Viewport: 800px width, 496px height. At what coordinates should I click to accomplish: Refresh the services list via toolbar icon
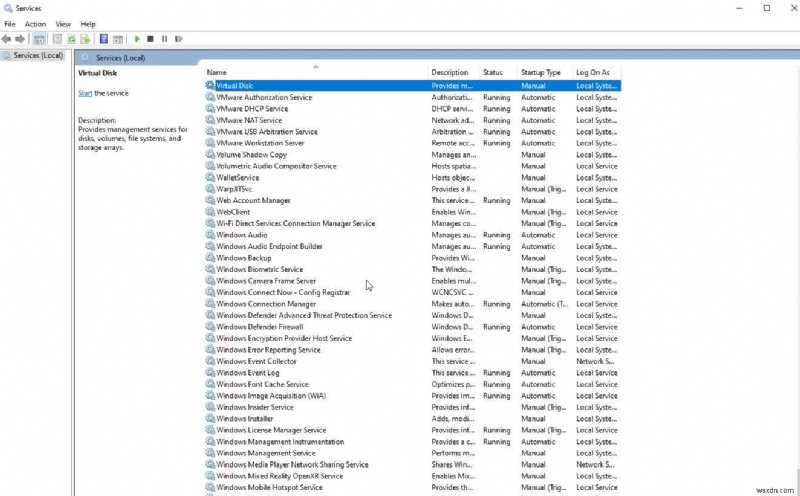coord(71,39)
